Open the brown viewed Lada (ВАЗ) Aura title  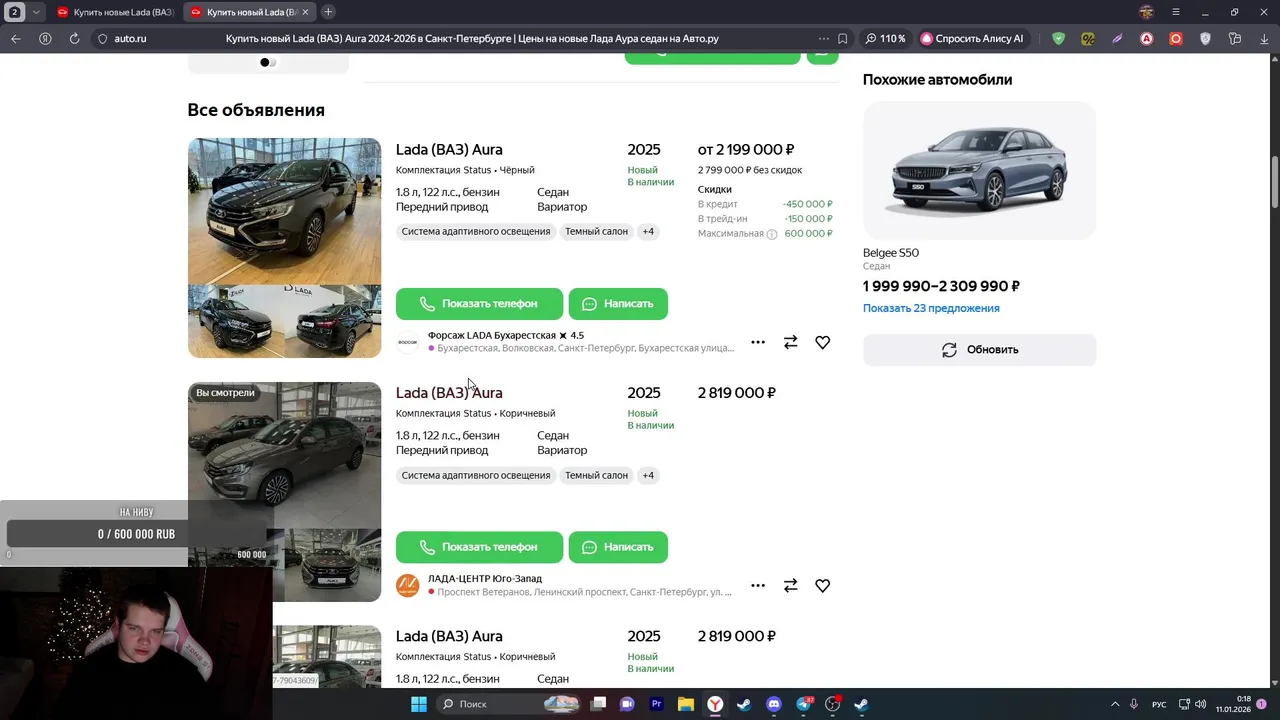point(449,393)
